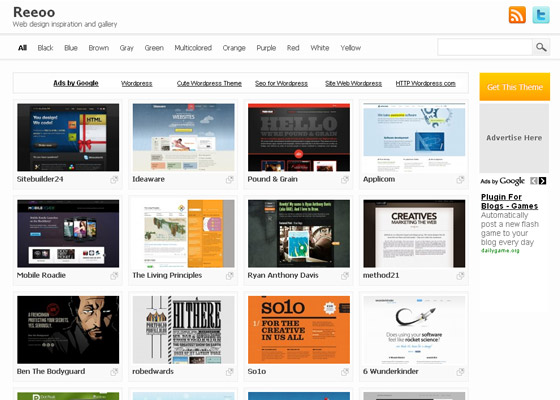Click the Get This Theme button
560x400 pixels.
click(x=515, y=87)
